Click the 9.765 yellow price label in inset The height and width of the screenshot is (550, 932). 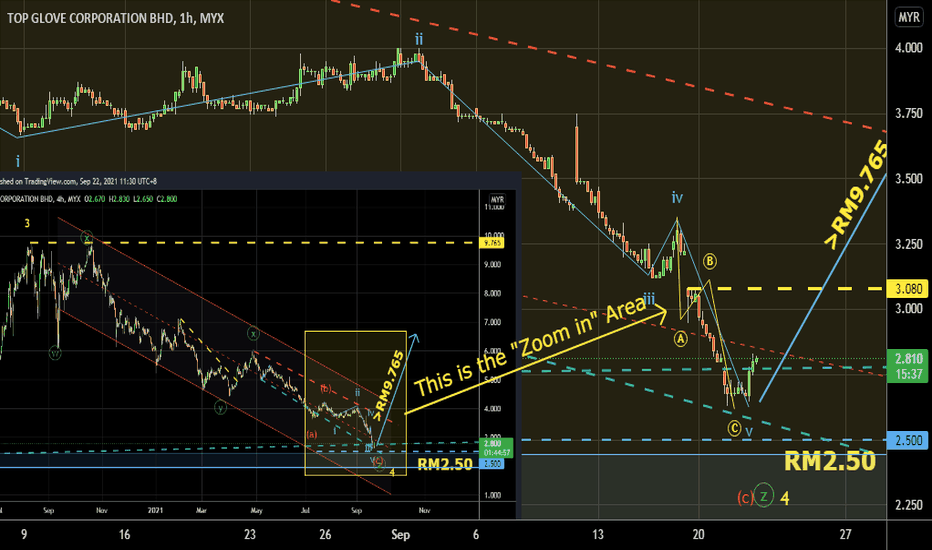point(493,243)
